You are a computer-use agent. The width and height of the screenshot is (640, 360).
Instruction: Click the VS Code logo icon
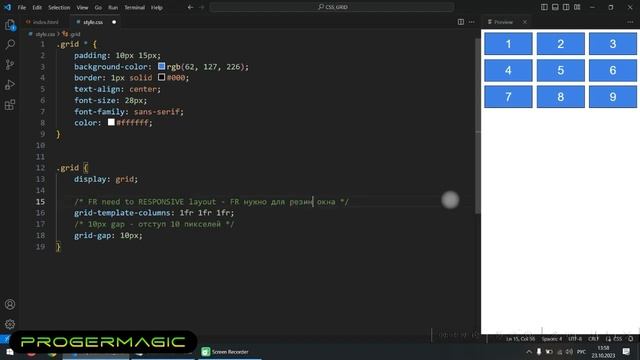(x=7, y=7)
